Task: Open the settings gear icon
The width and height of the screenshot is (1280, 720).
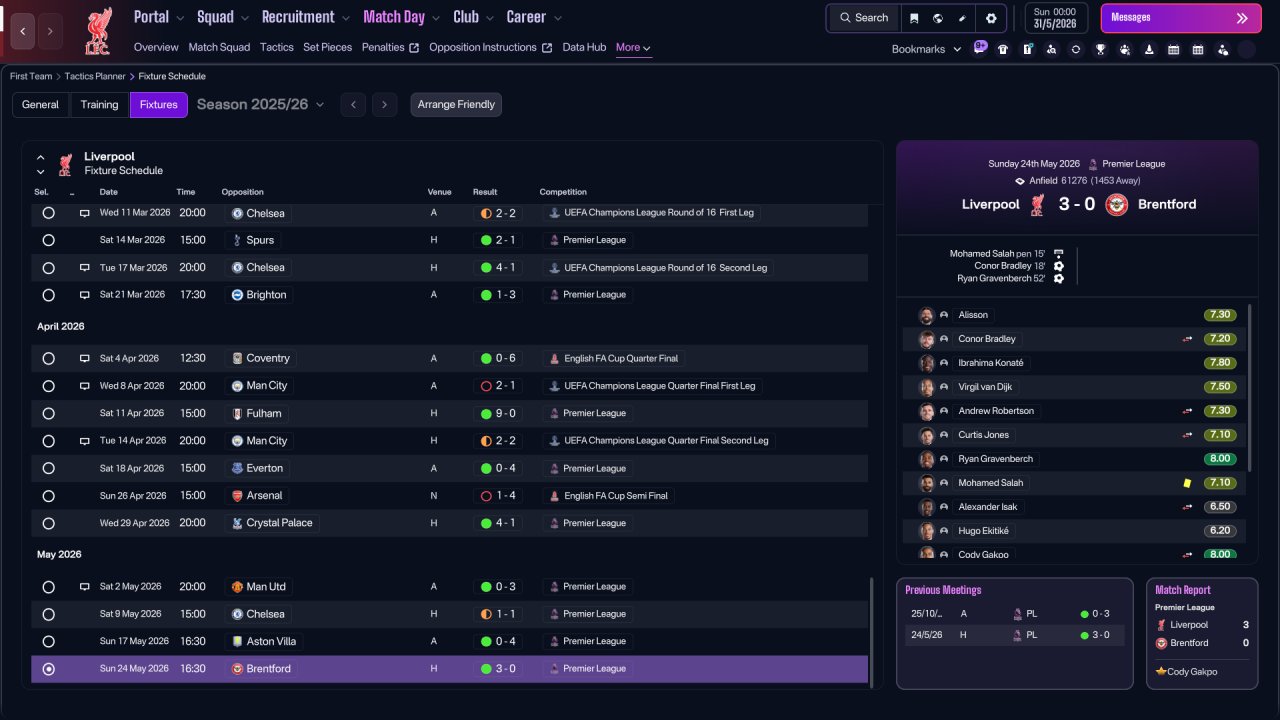Action: click(x=991, y=18)
